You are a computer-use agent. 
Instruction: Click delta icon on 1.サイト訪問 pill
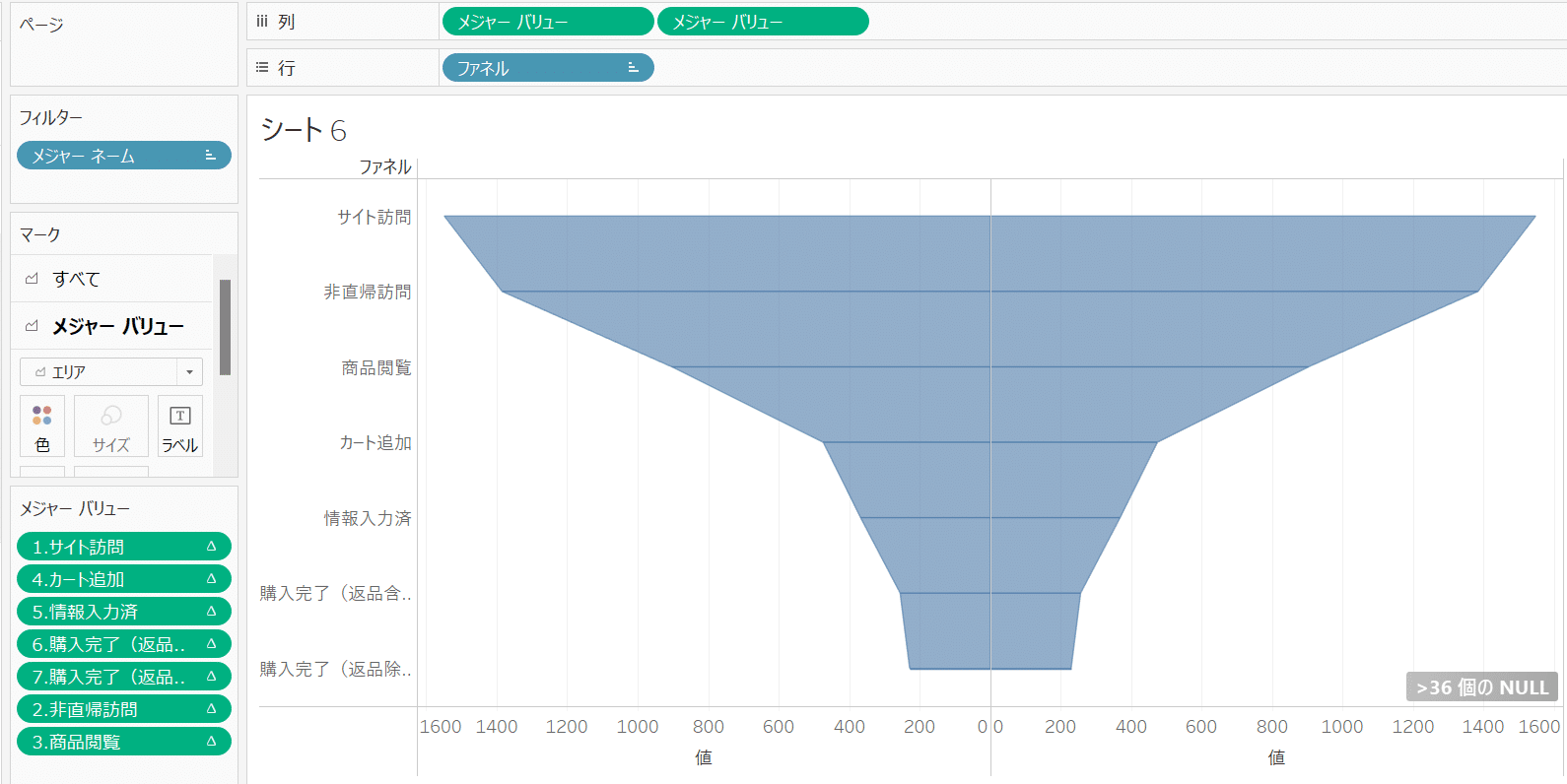click(211, 546)
